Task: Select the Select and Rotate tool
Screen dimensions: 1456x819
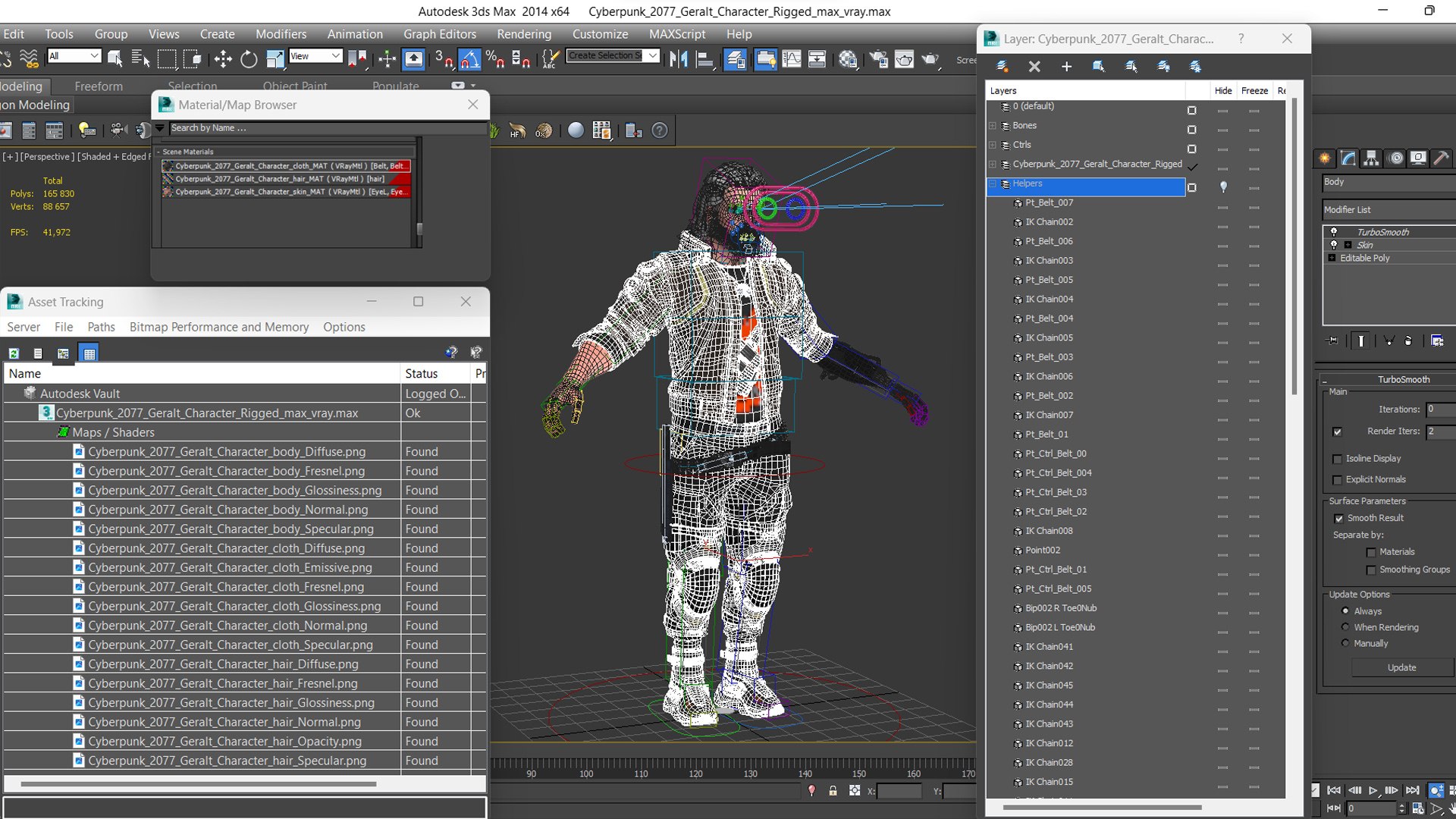Action: (249, 58)
